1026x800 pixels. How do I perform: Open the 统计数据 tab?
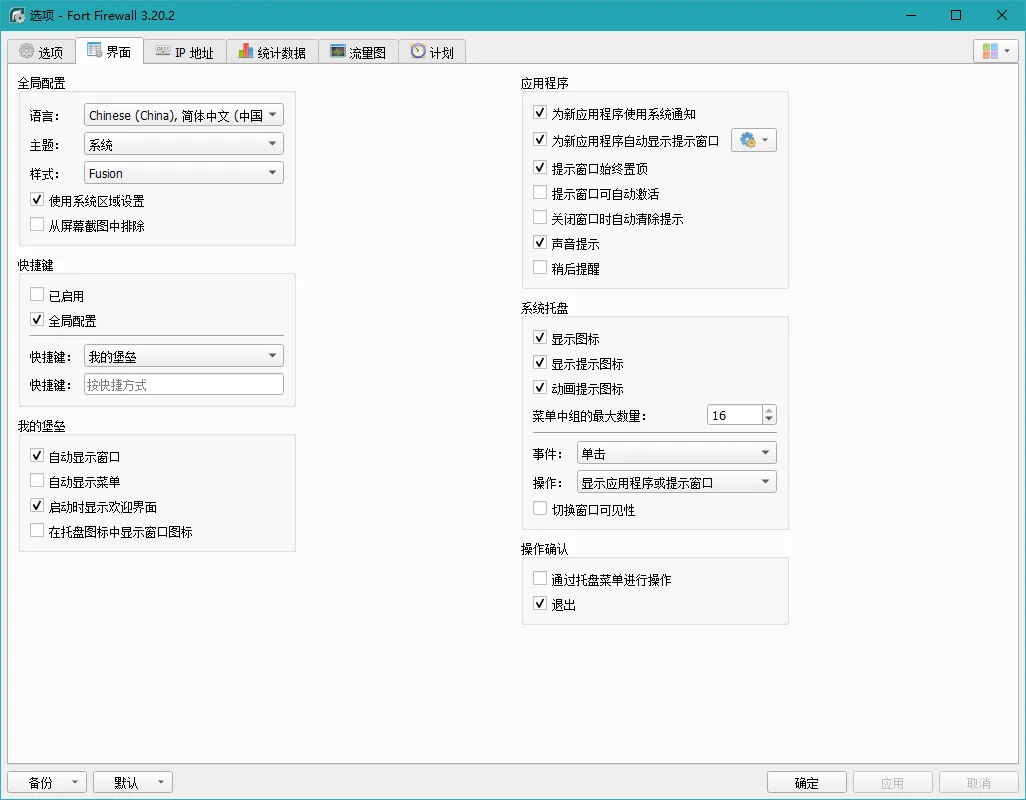272,52
